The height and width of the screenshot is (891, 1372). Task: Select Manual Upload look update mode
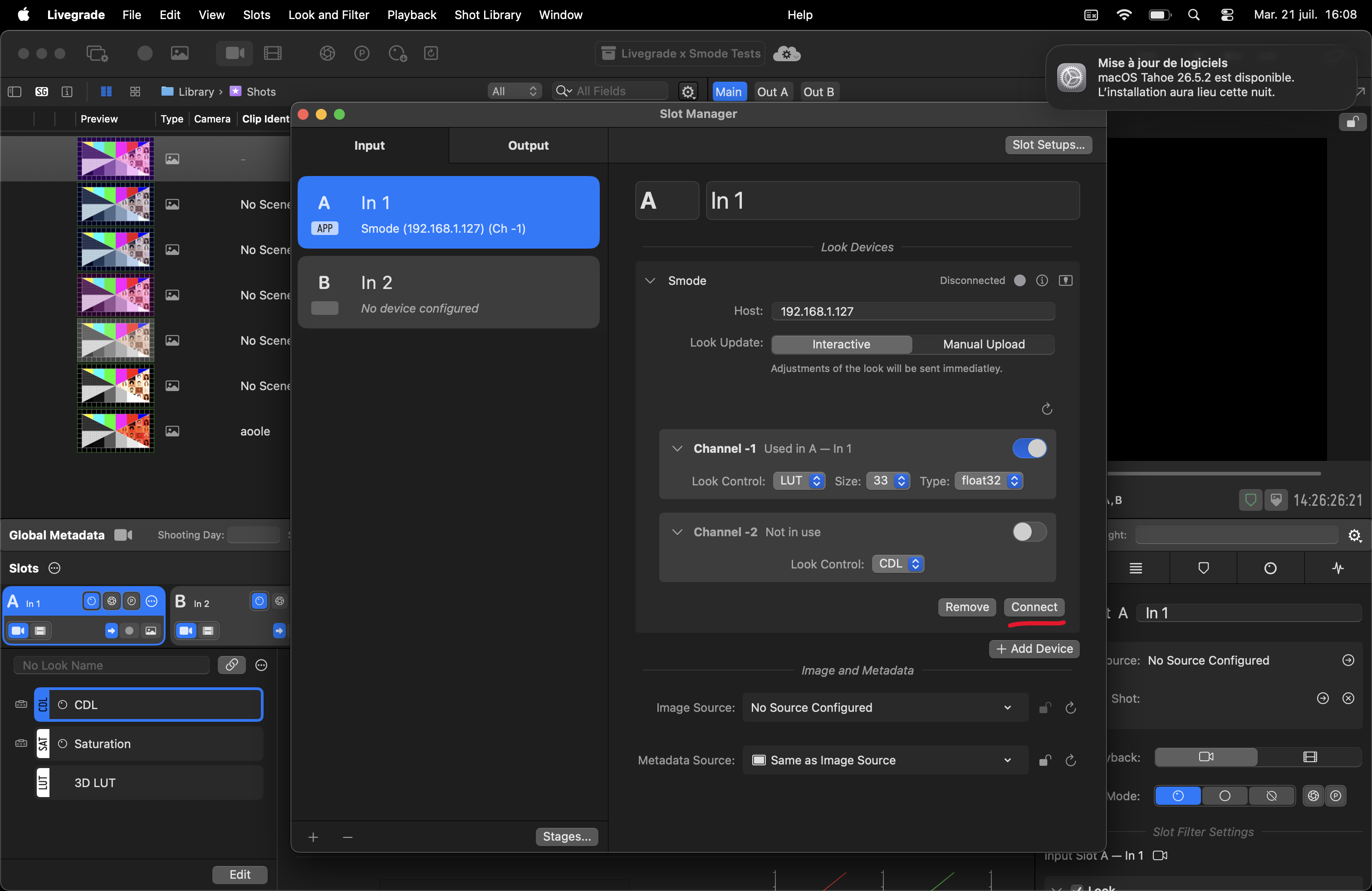pos(984,344)
